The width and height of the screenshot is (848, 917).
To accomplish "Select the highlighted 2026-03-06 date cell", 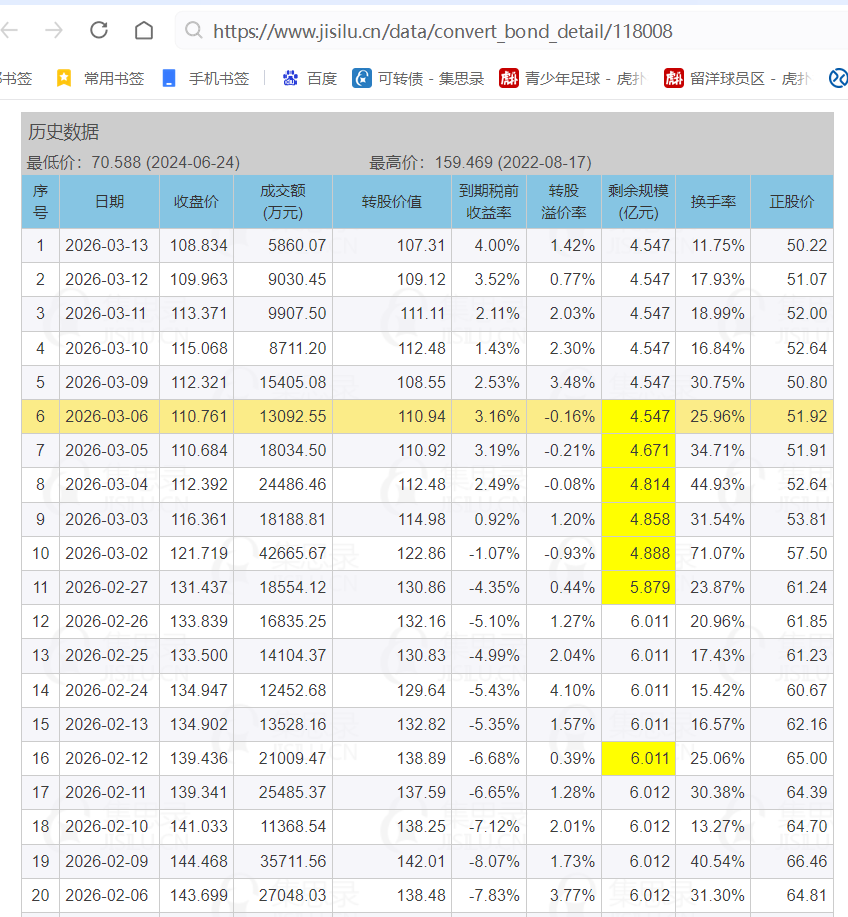I will pyautogui.click(x=106, y=416).
